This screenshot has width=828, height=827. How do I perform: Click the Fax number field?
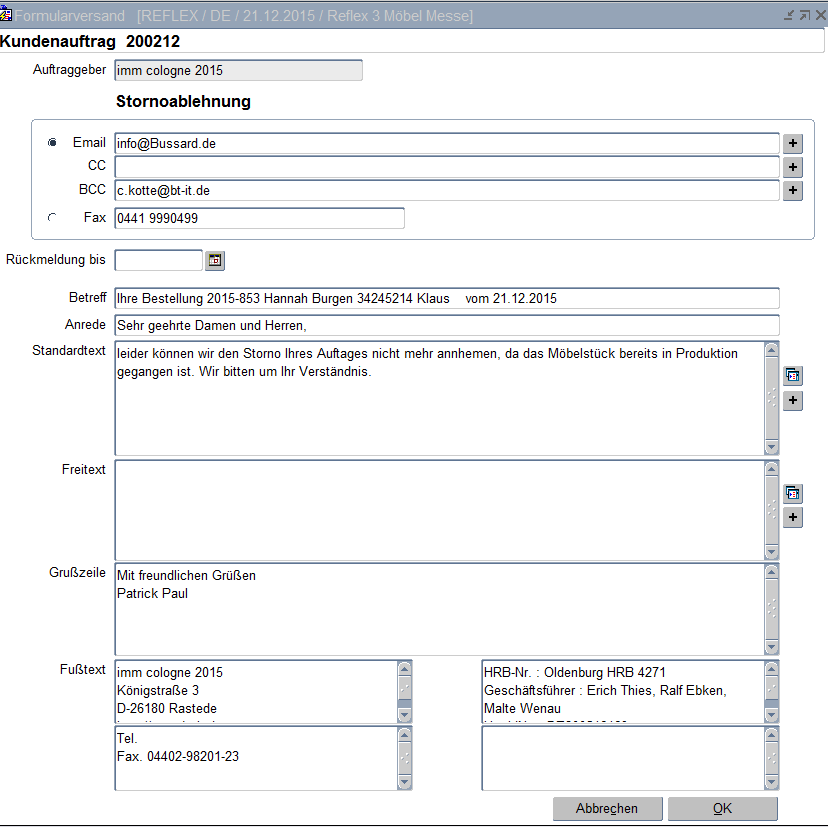(x=259, y=218)
